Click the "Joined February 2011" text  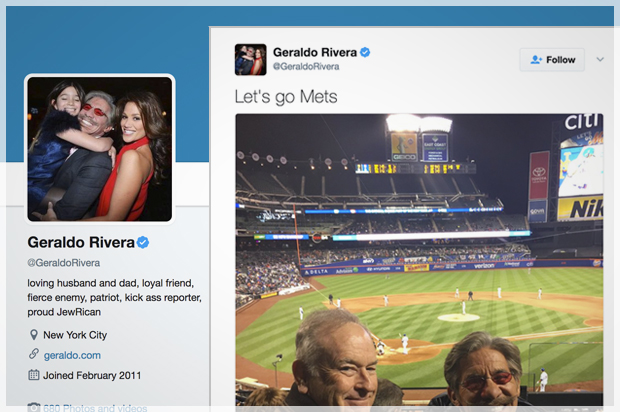(x=92, y=375)
